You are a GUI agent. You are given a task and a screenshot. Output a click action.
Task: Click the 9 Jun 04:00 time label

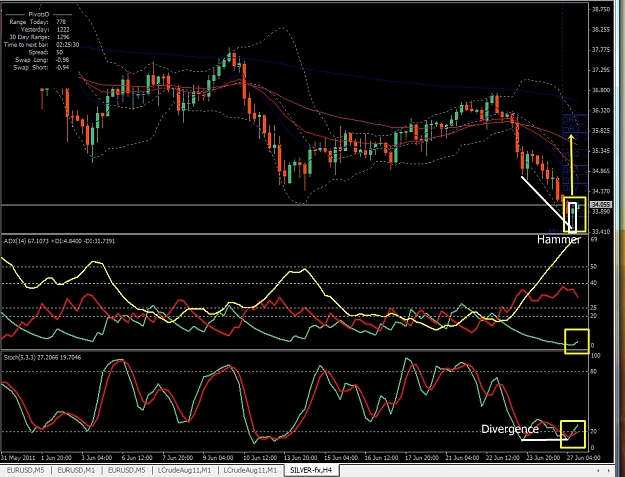click(218, 457)
